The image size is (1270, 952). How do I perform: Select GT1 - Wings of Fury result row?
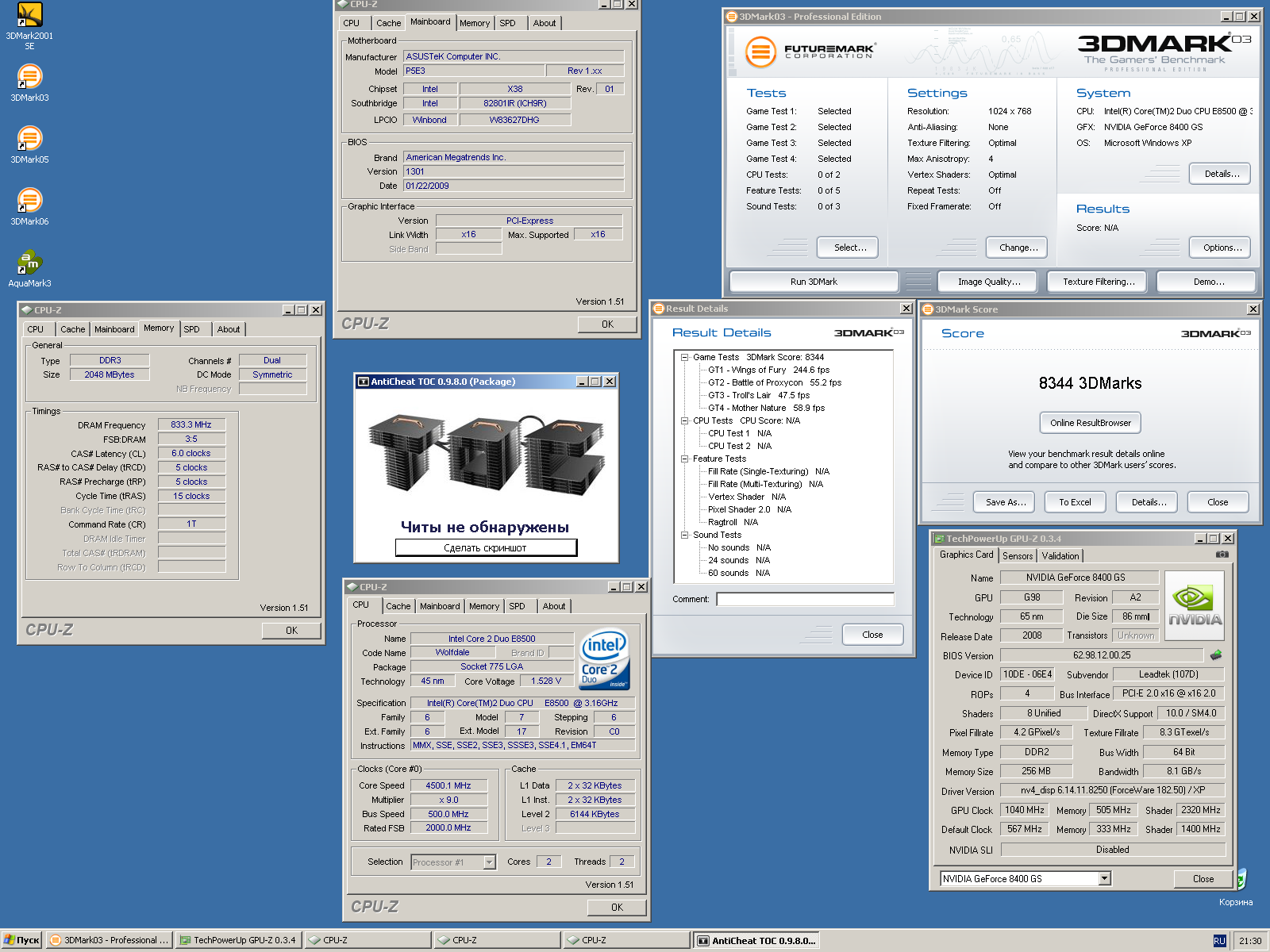click(768, 370)
